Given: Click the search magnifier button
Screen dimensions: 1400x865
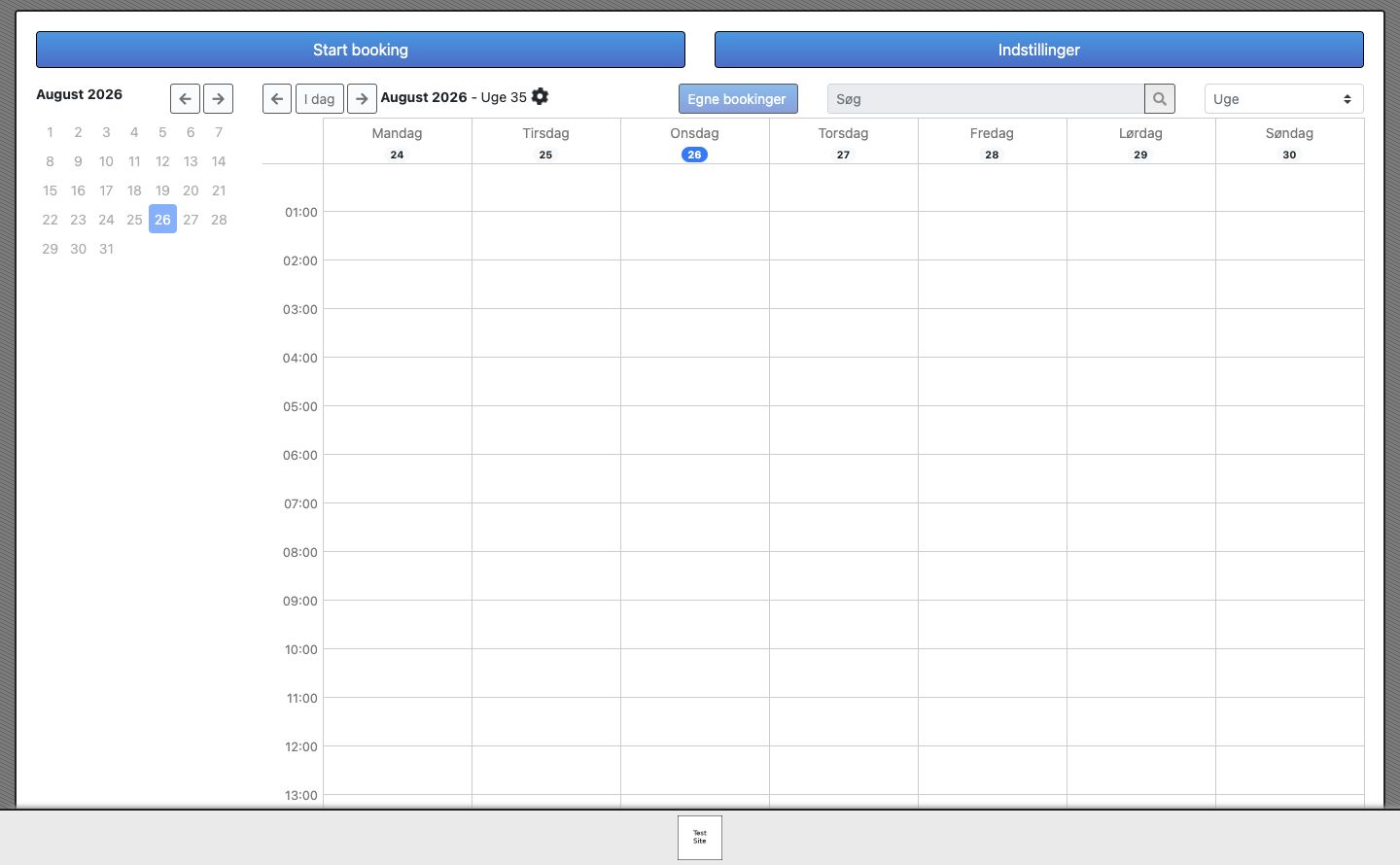Looking at the screenshot, I should (1160, 98).
